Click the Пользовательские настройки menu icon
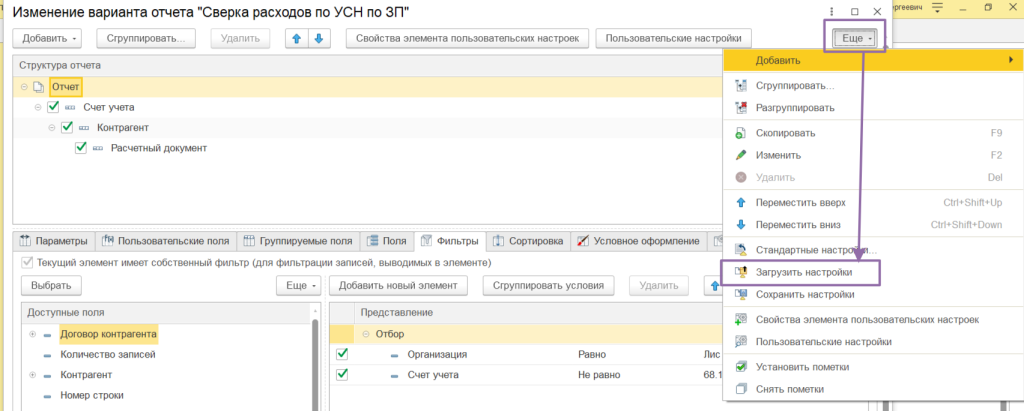Viewport: 1024px width, 411px height. (740, 342)
